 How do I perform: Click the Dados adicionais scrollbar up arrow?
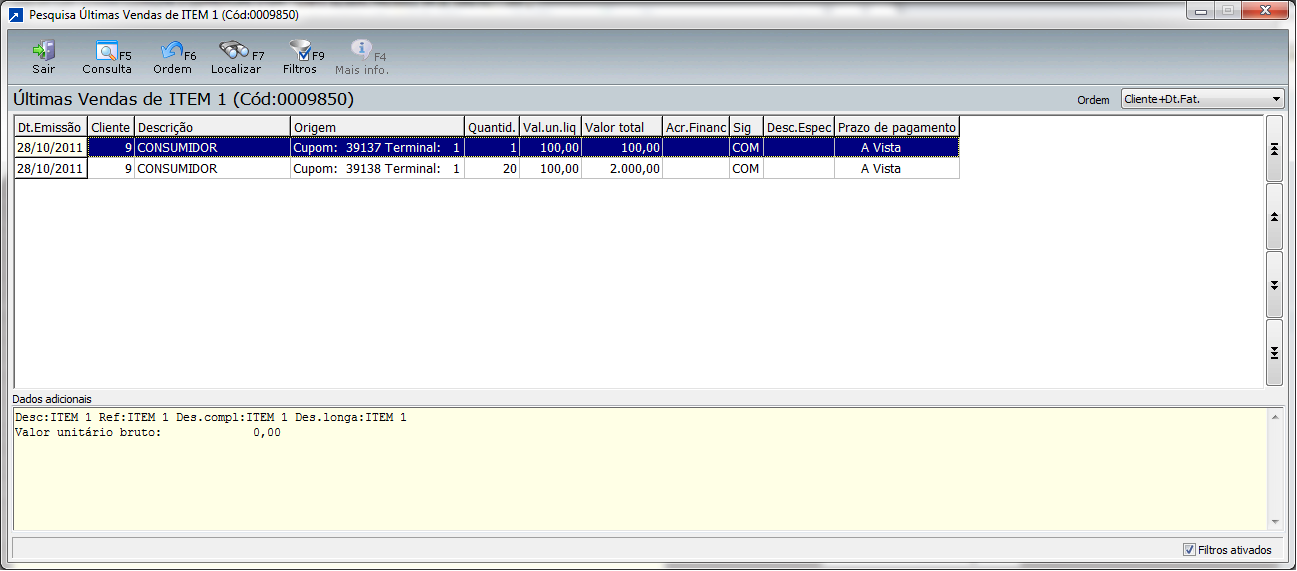click(1275, 415)
